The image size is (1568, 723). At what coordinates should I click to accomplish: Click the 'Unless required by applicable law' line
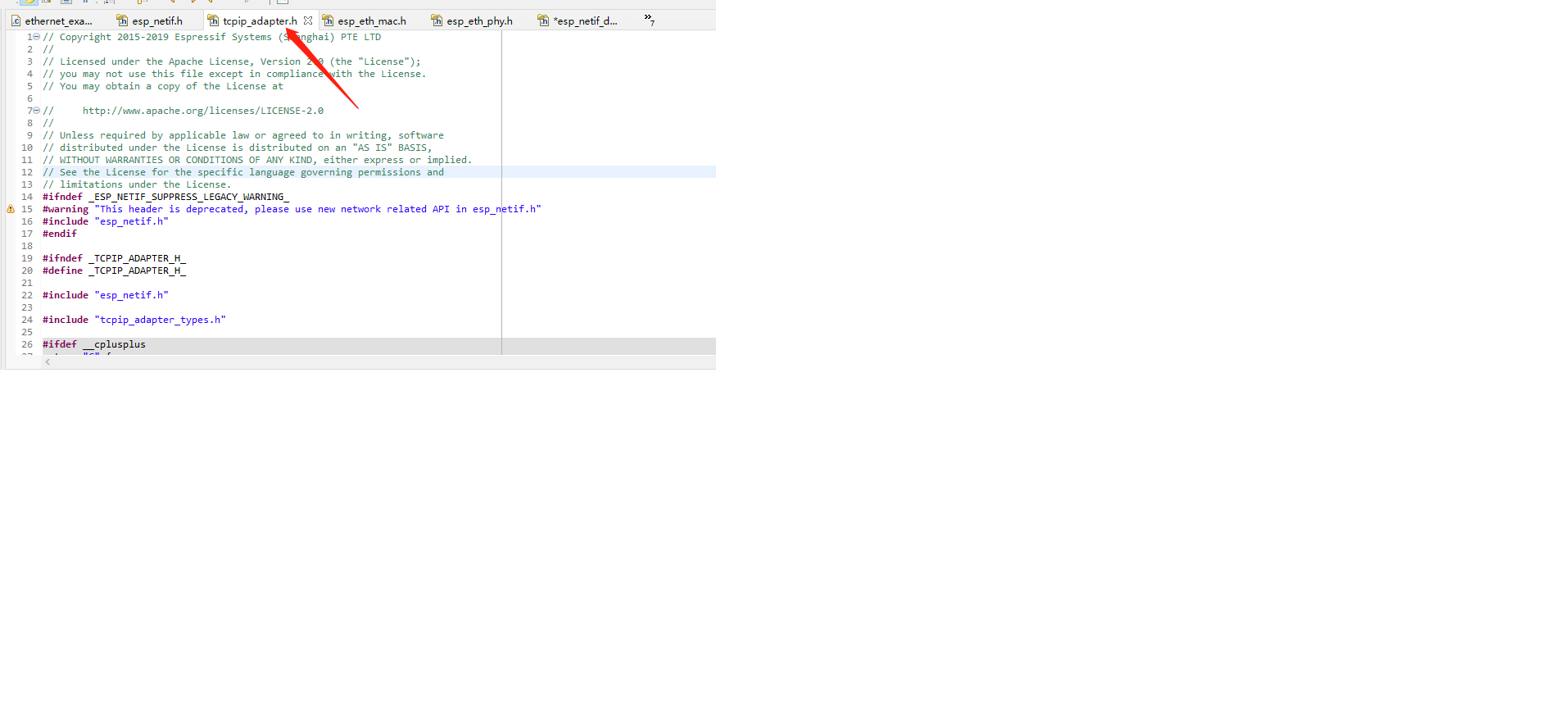(243, 135)
